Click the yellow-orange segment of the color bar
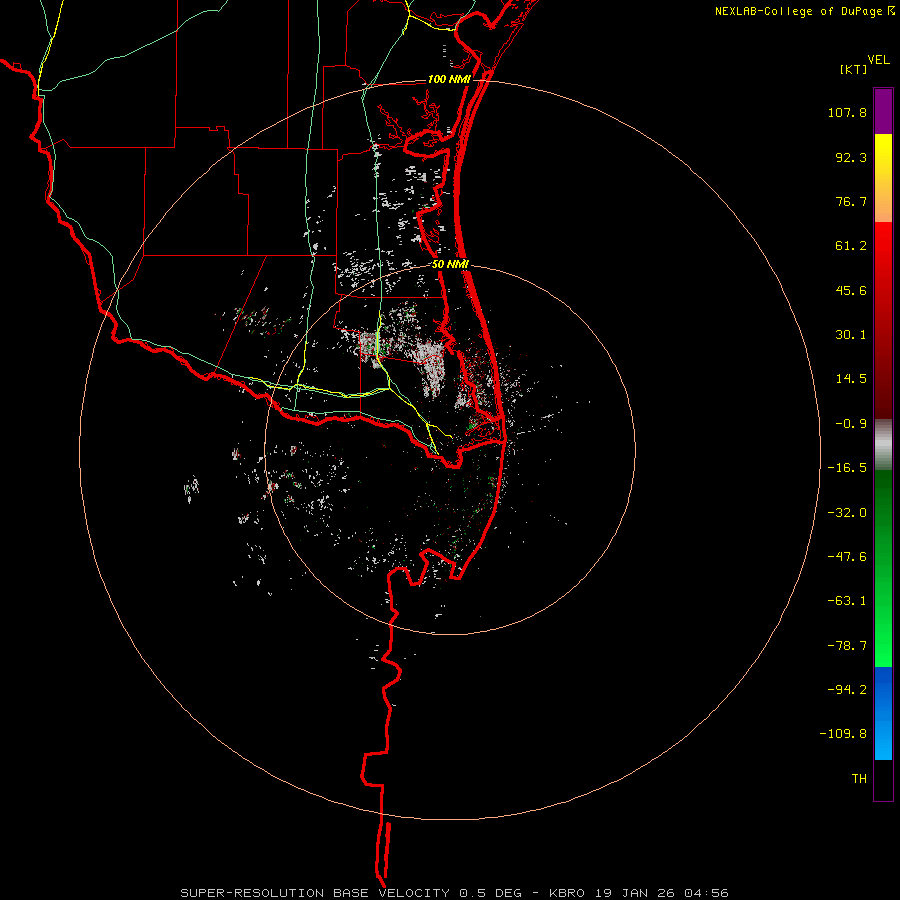 [883, 178]
